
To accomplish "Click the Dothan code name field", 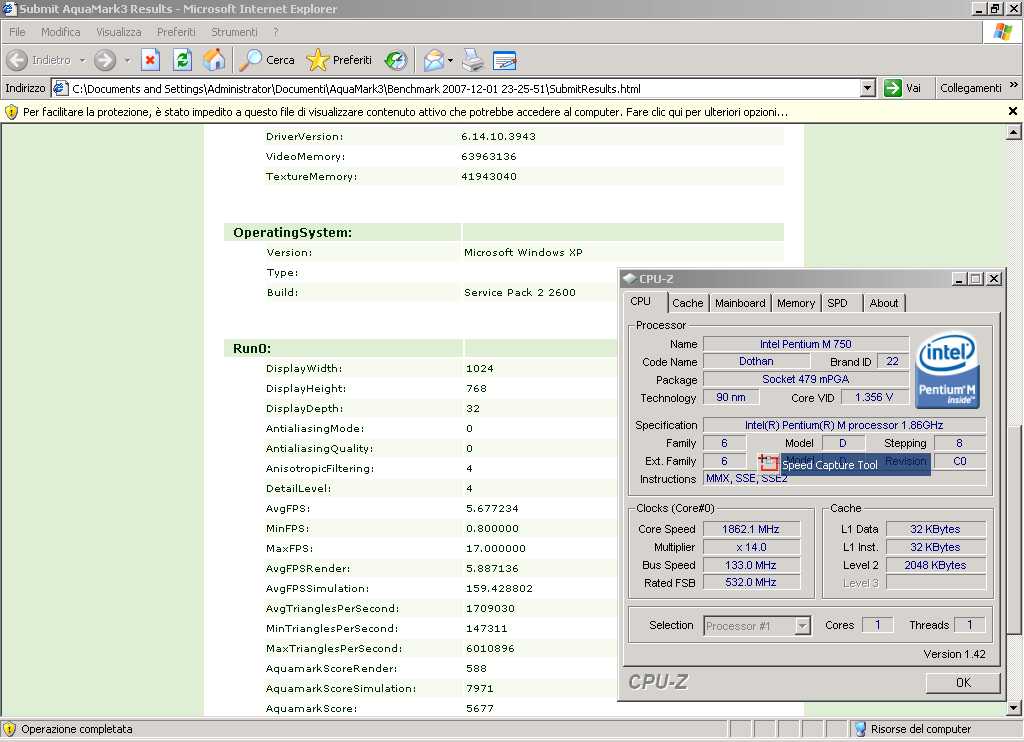I will pos(756,361).
